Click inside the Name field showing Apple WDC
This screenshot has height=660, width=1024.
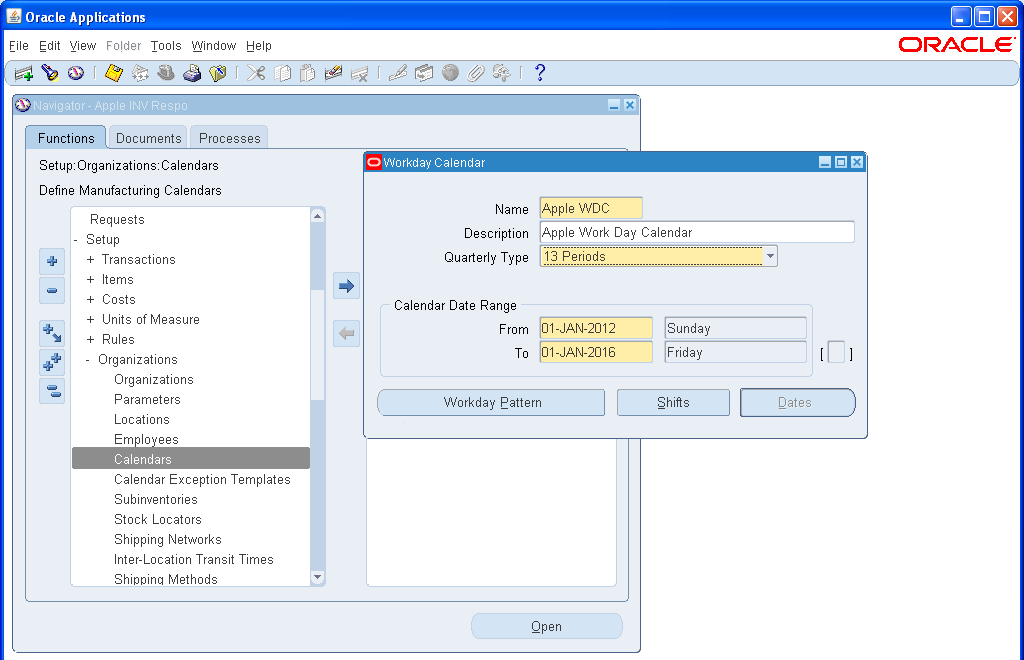click(590, 208)
